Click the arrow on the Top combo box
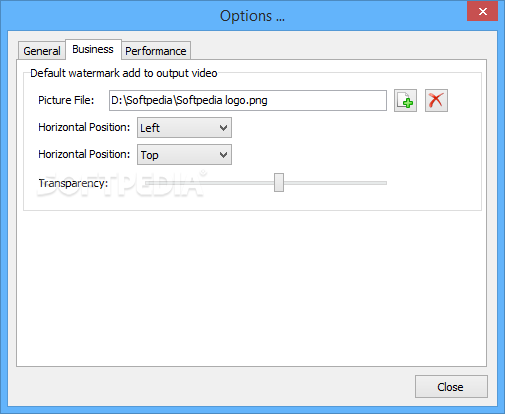Screen dimensions: 505x414 [223, 155]
